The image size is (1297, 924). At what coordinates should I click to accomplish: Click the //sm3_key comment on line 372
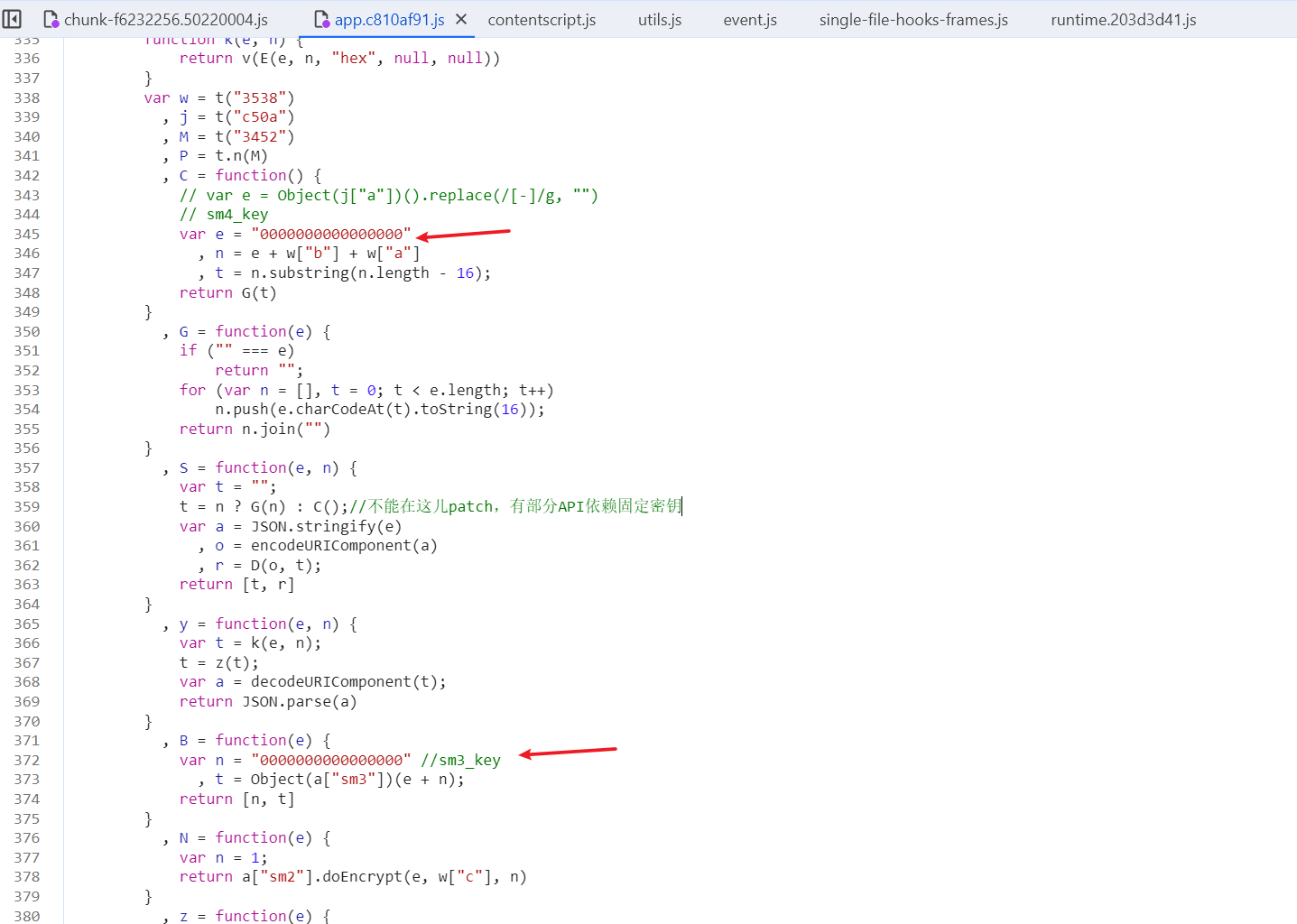pyautogui.click(x=460, y=761)
